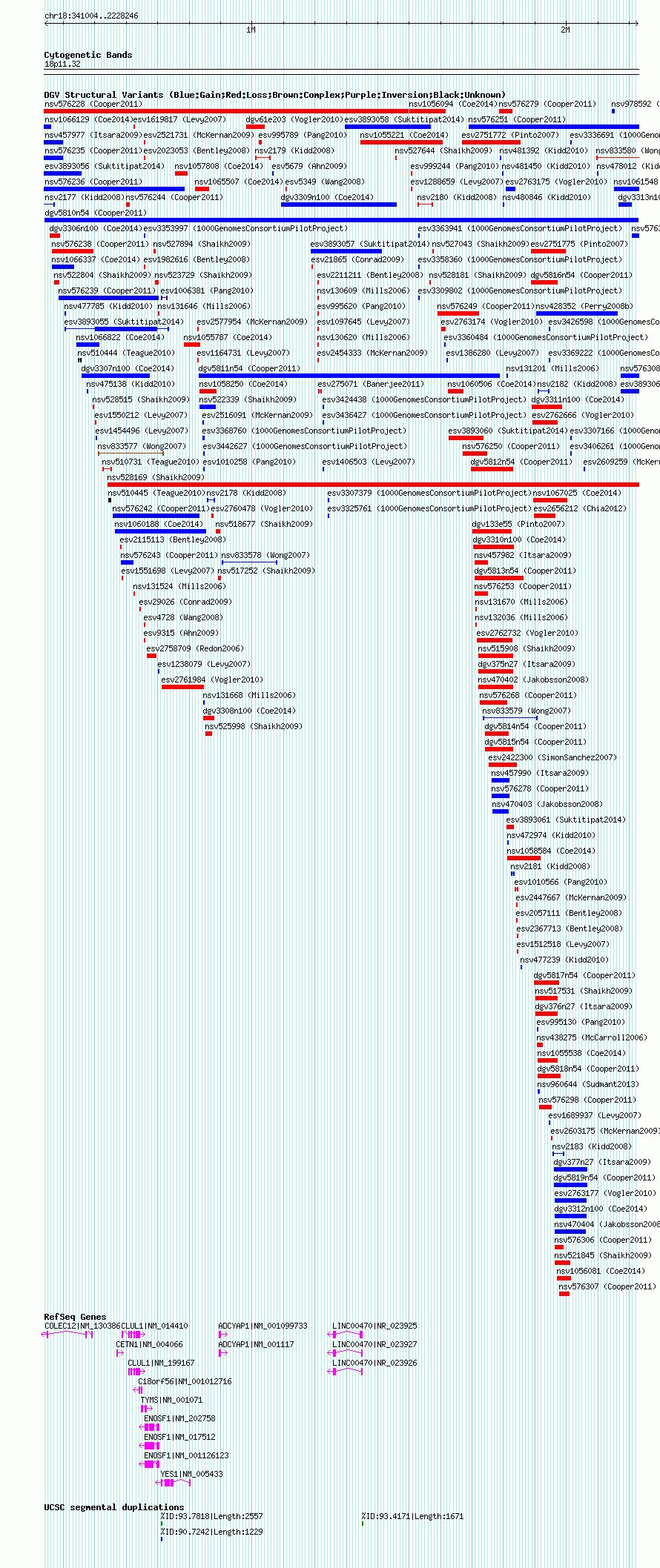The height and width of the screenshot is (1568, 660).
Task: Click duplication %ID:93.7818|Length:2557
Action: pyautogui.click(x=211, y=1516)
